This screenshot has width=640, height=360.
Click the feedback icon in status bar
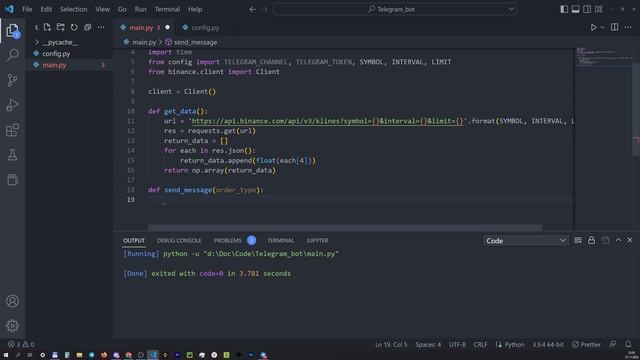(613, 344)
